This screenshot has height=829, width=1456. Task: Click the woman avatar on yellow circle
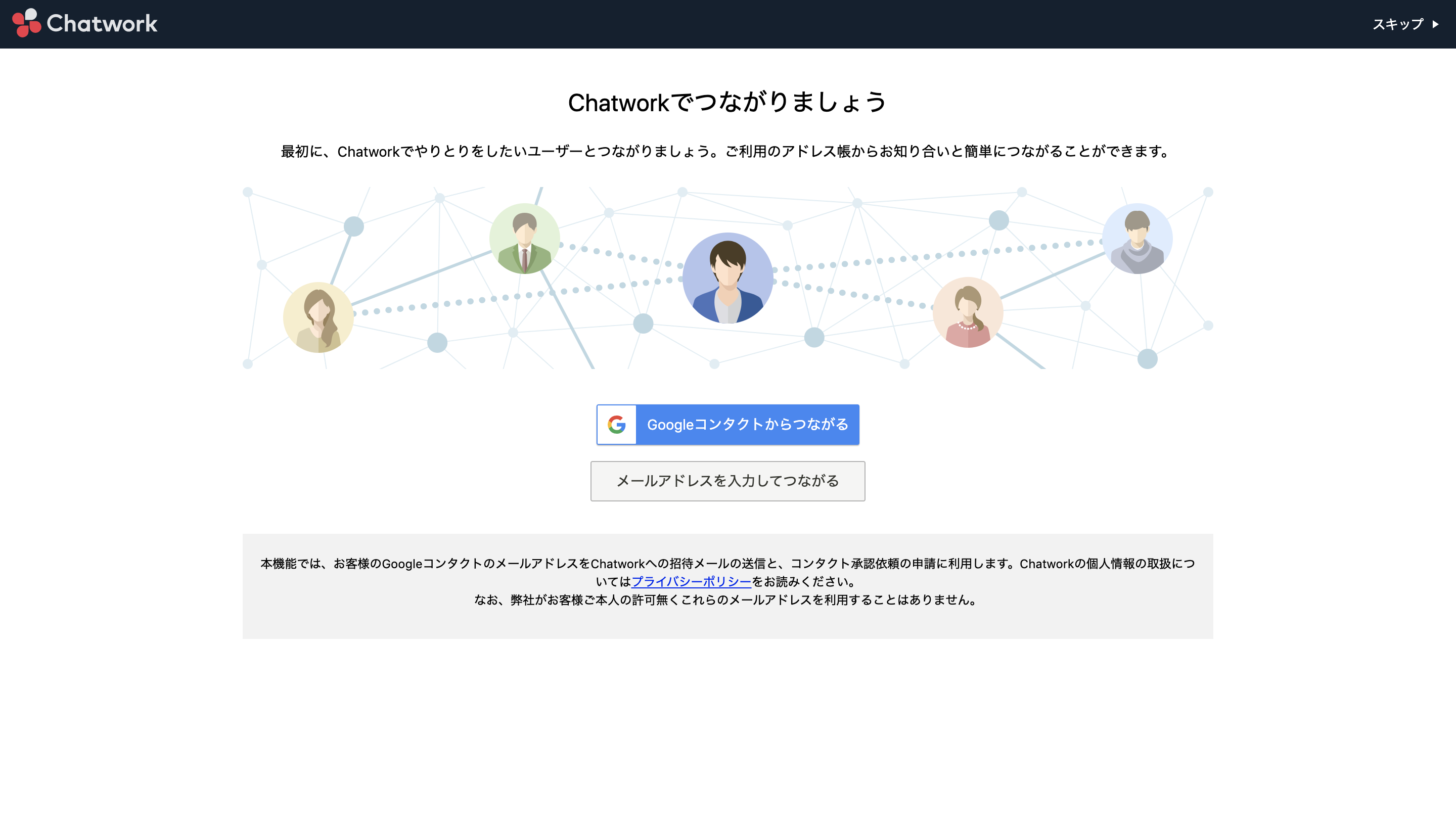point(318,318)
